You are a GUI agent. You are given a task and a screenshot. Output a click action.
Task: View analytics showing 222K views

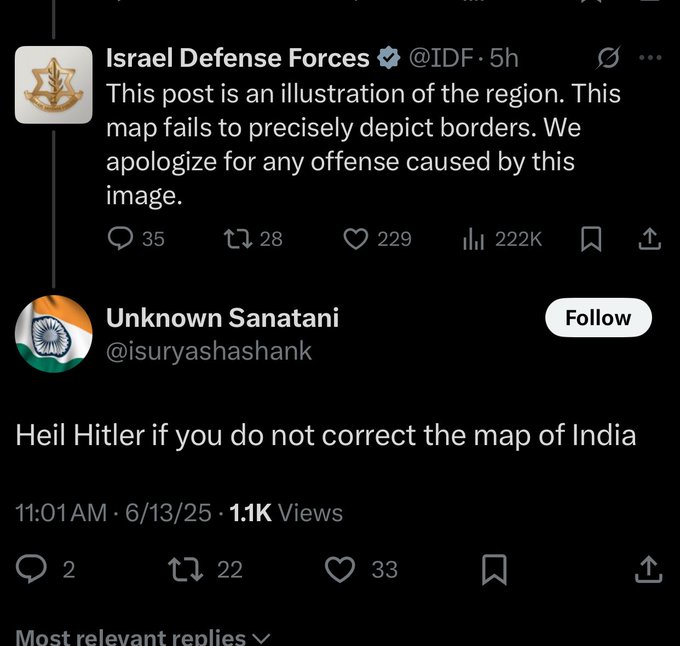[x=502, y=239]
